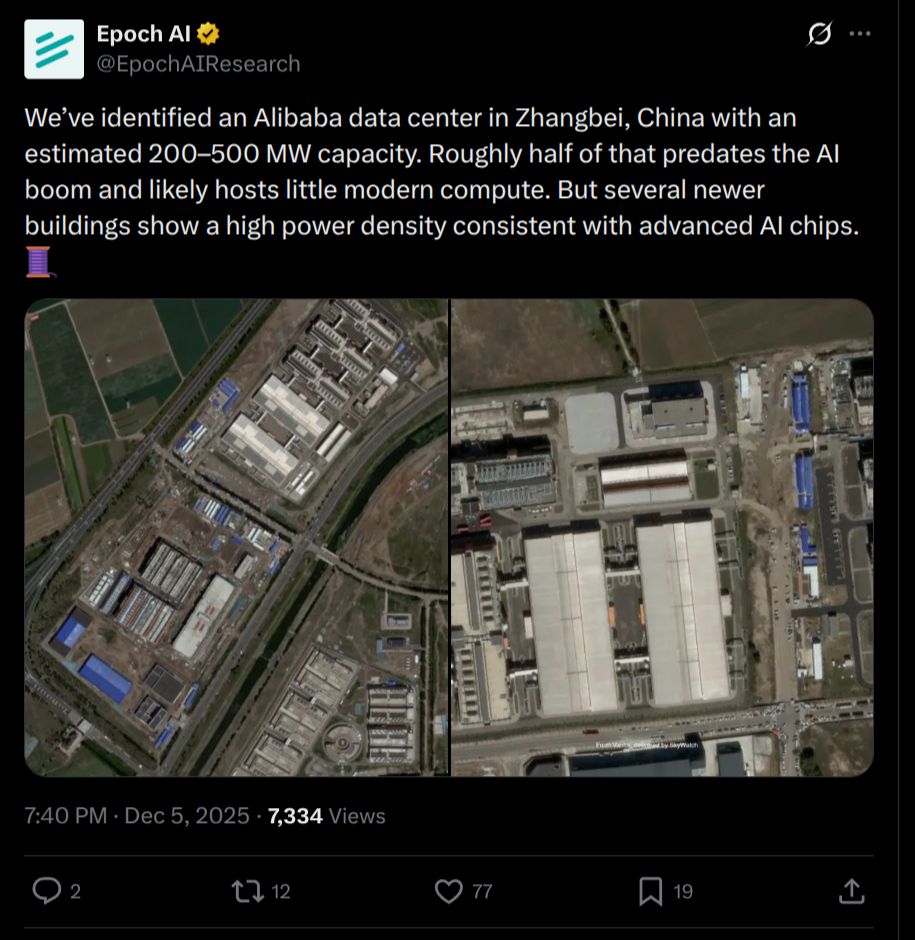
Task: Open the left satellite image of the campus
Action: point(236,537)
